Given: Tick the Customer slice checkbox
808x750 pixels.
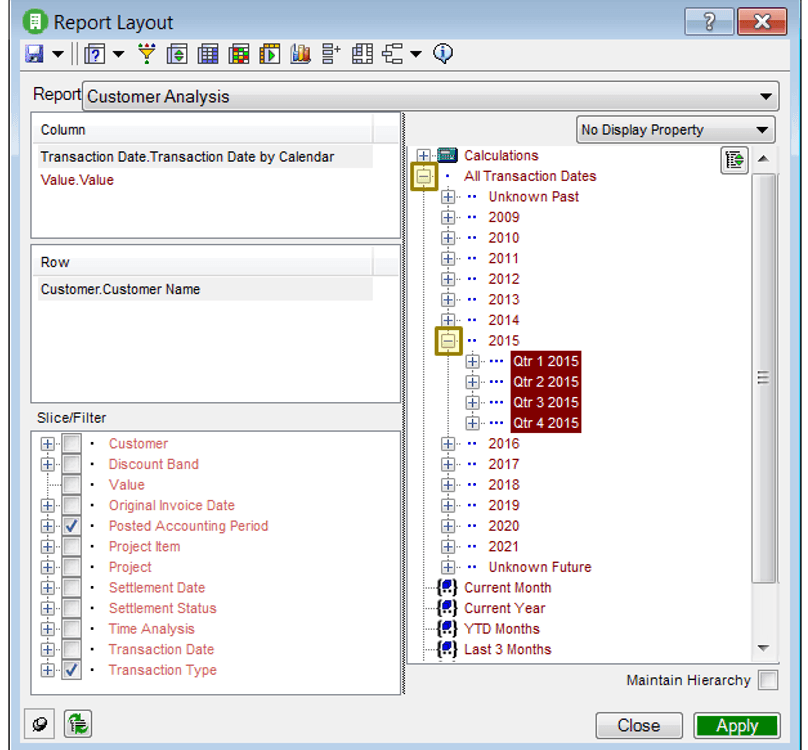Looking at the screenshot, I should (x=71, y=444).
